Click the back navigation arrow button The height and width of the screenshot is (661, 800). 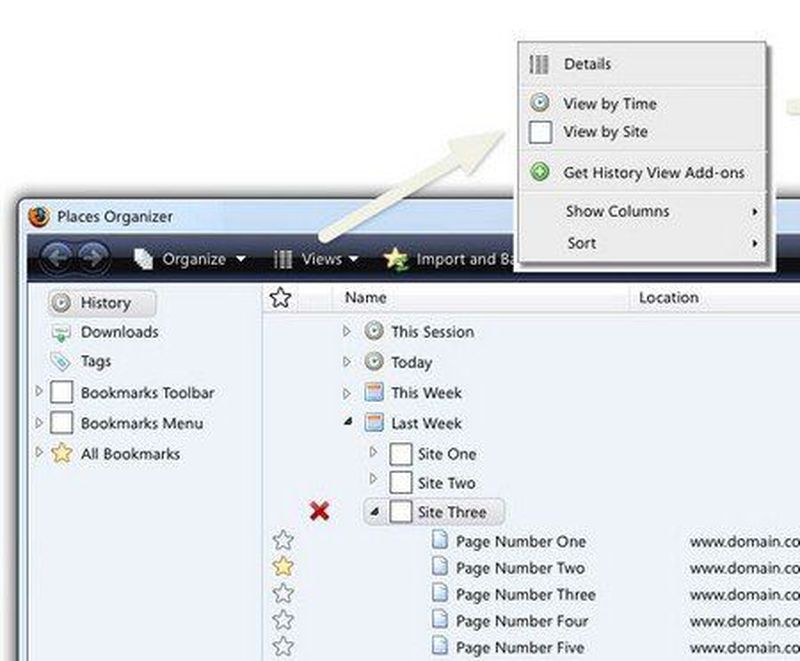59,259
